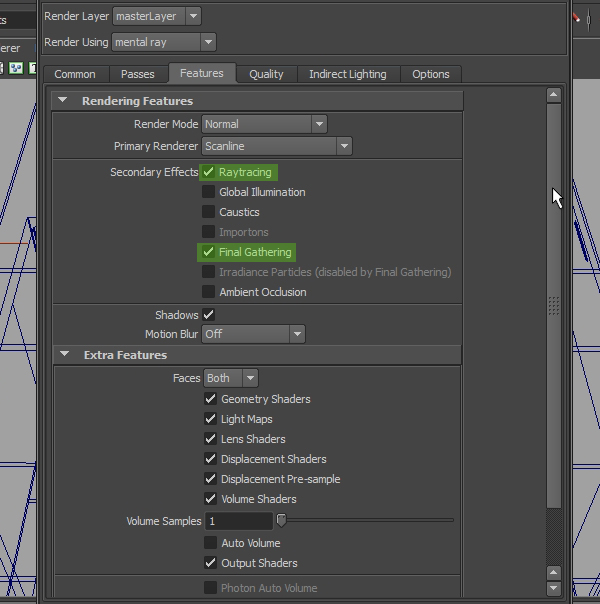Click the panel splitter grip dots
Image resolution: width=600 pixels, height=604 pixels.
coord(554,306)
